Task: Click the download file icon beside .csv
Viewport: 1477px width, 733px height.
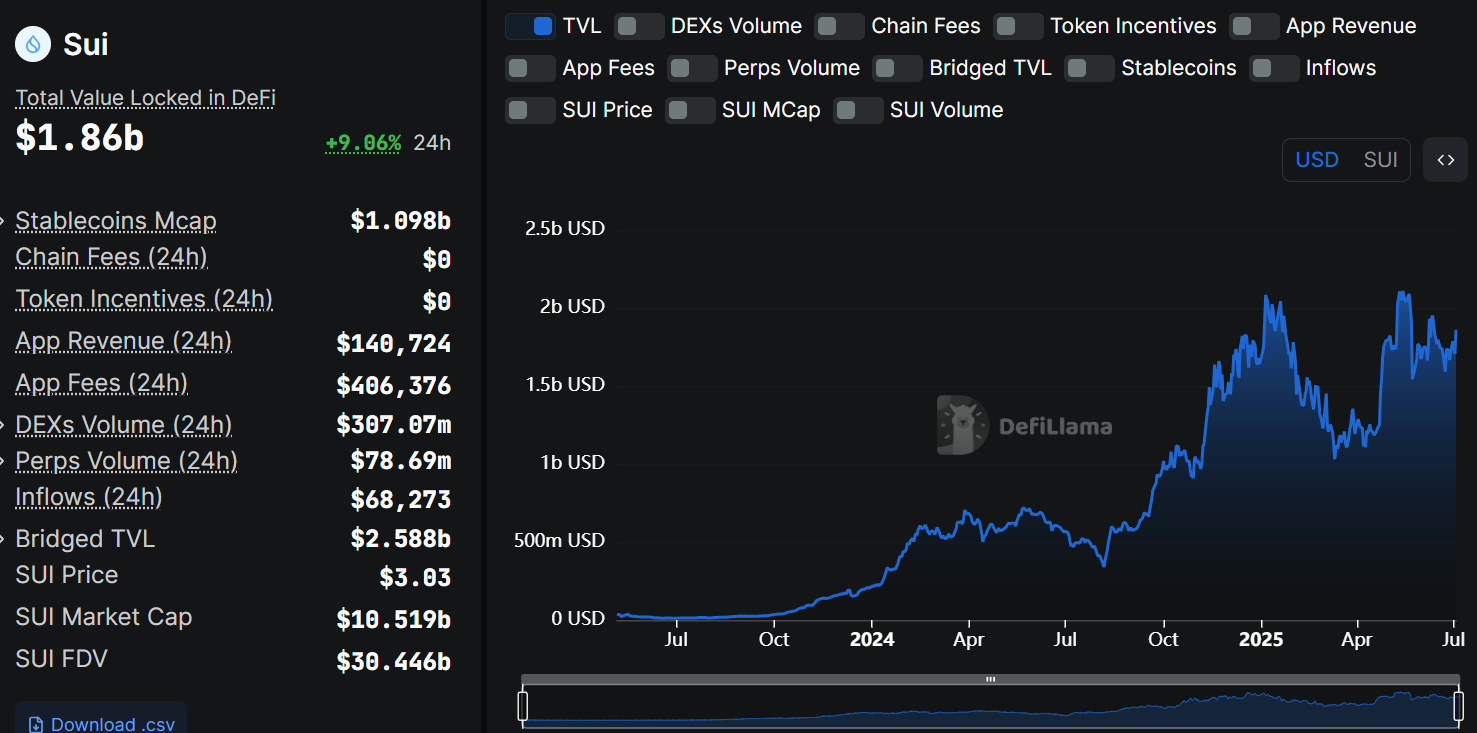Action: (35, 725)
